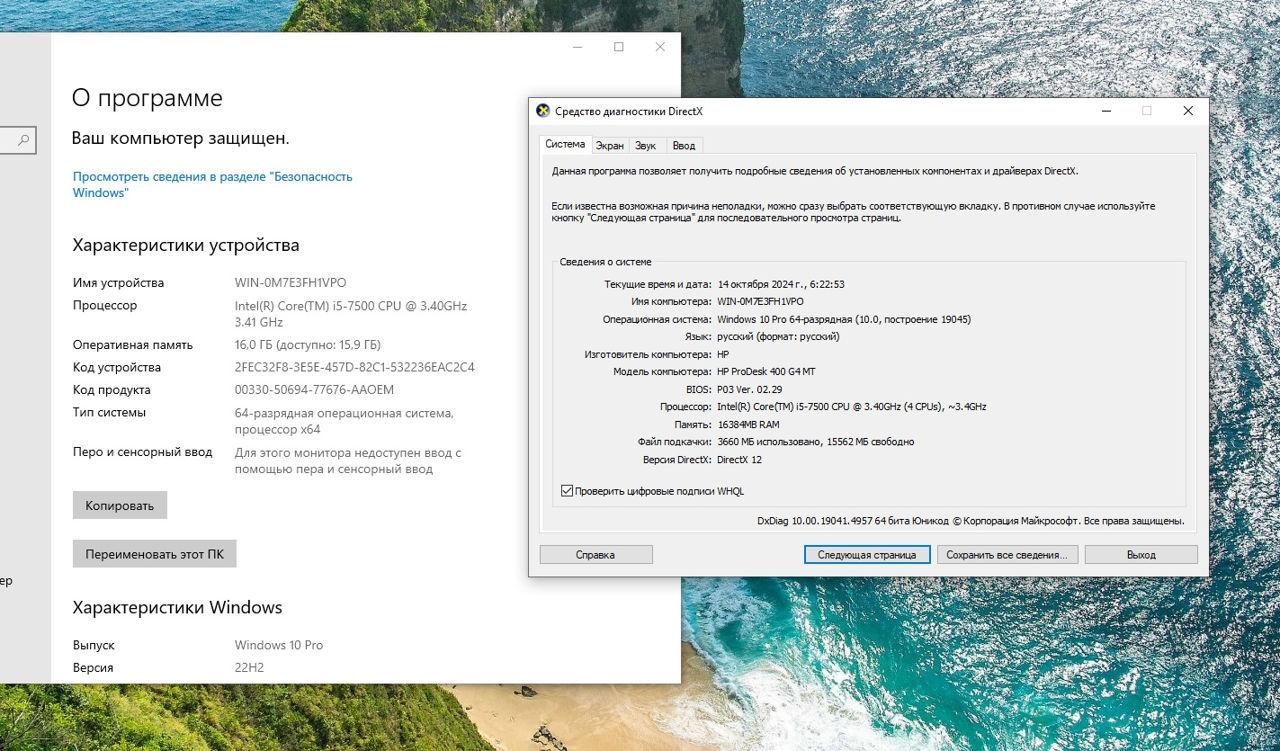Click the Справка button
1280x751 pixels.
(596, 554)
